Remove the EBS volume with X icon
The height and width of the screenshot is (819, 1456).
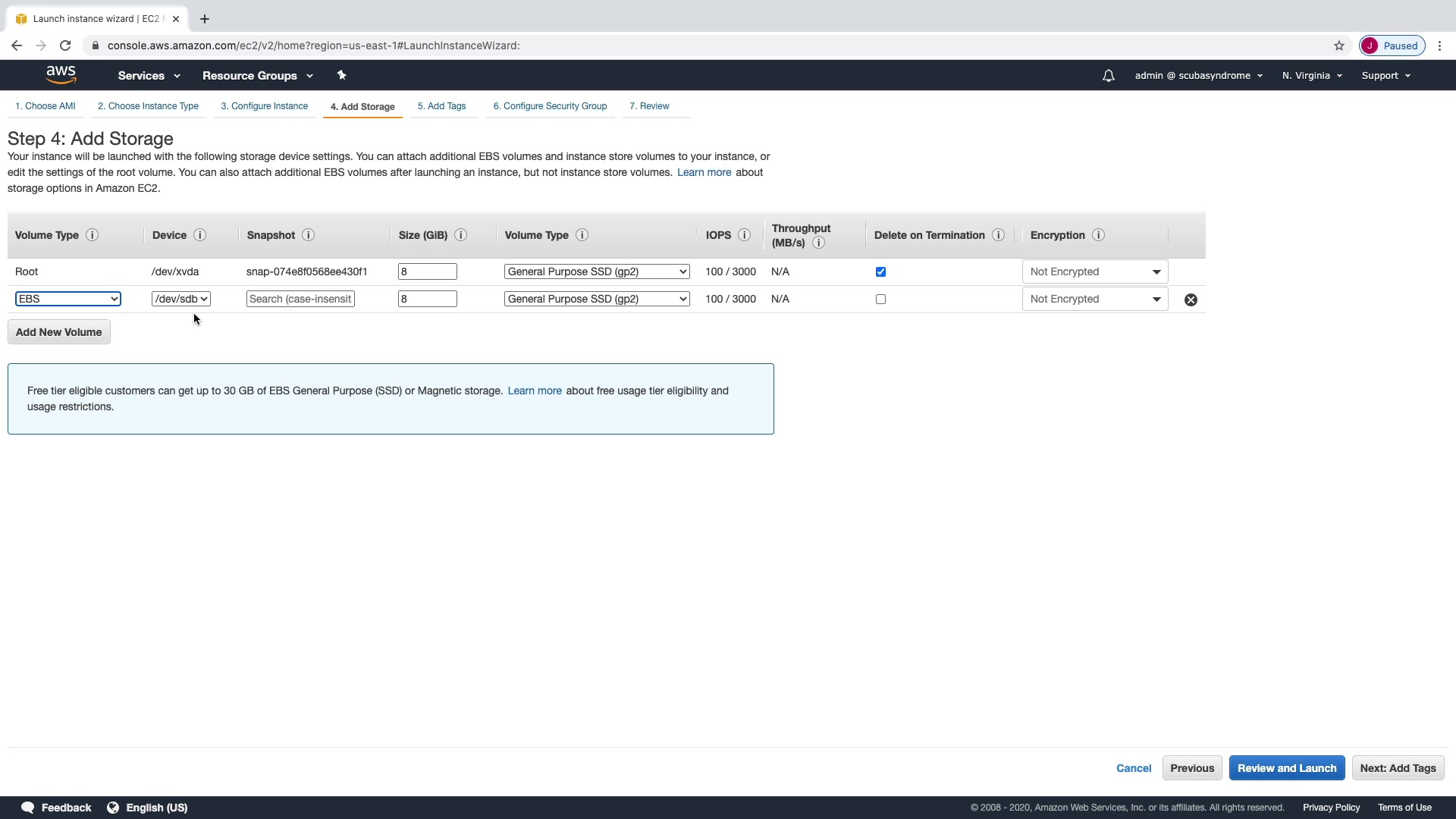1191,300
